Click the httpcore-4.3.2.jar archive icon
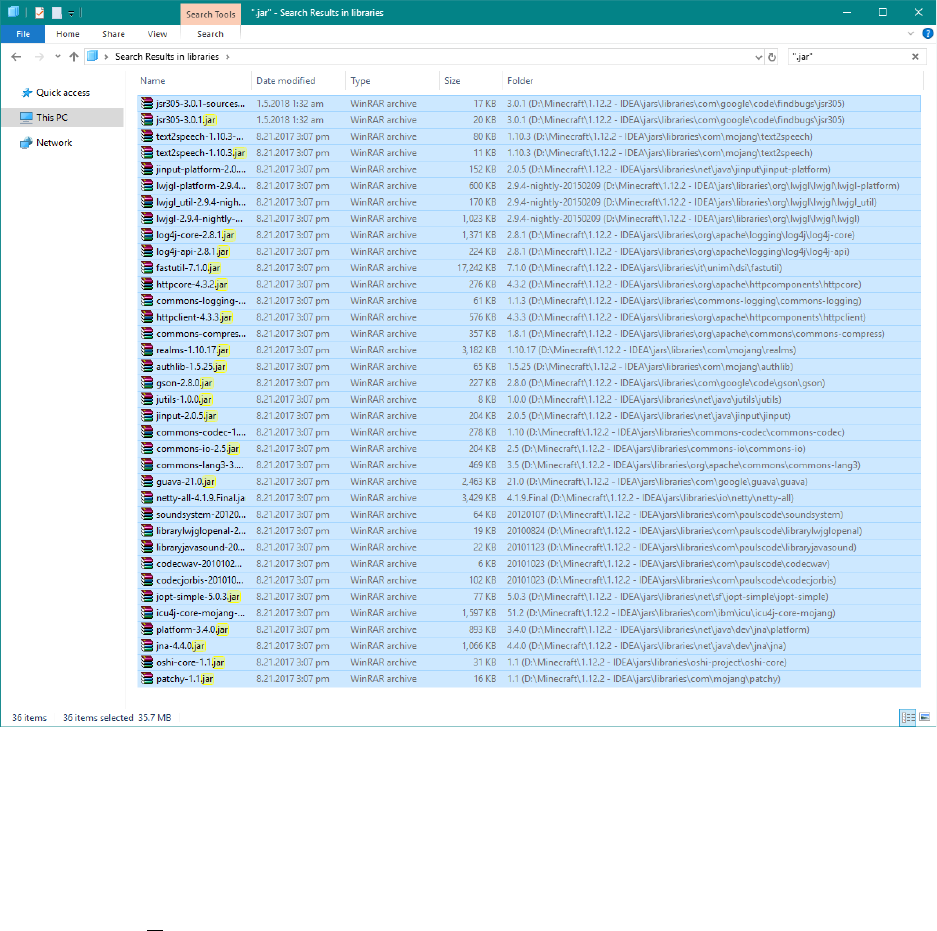 [x=146, y=284]
